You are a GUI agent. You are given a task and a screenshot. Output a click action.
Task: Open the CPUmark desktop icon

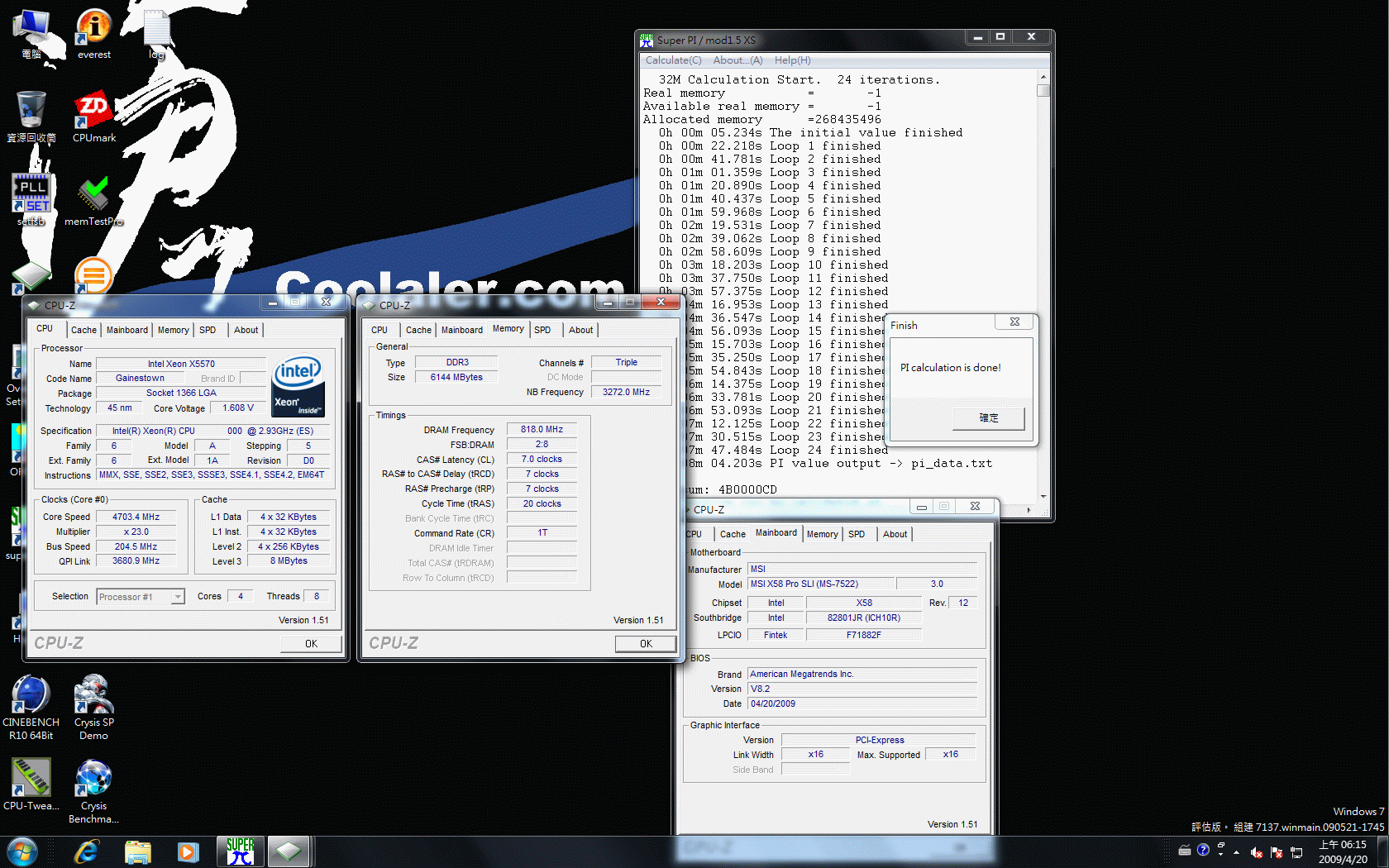[93, 117]
